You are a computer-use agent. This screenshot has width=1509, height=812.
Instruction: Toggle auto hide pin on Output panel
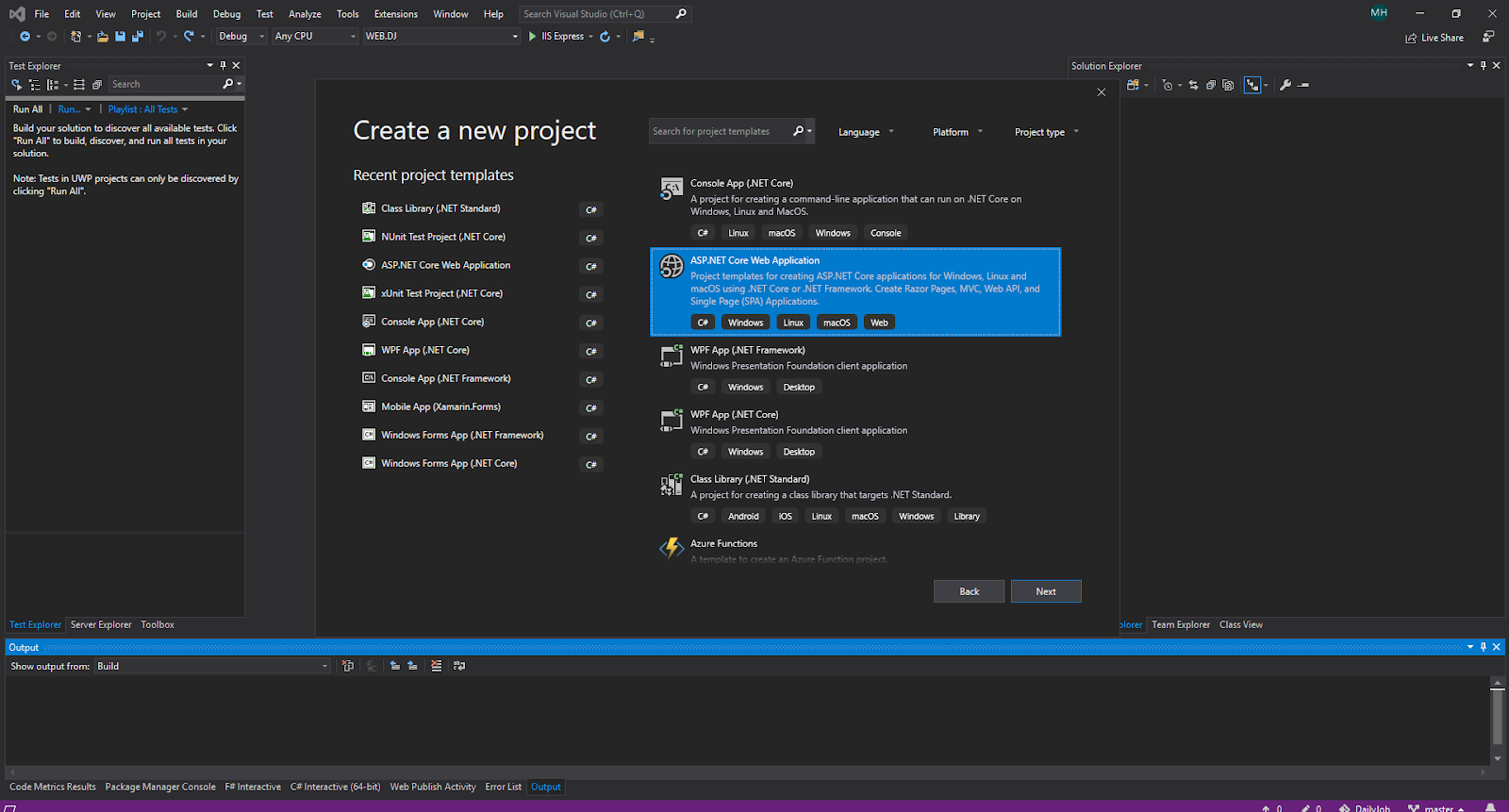1483,647
